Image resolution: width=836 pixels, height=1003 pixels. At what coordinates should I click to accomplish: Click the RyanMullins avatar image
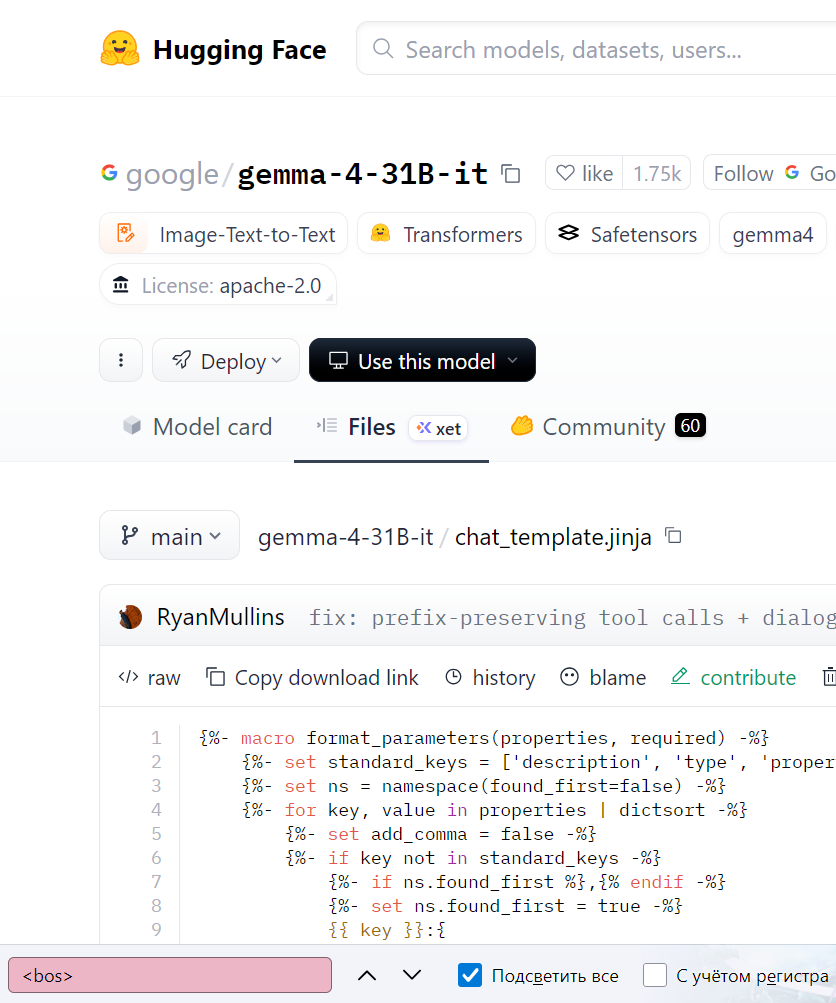click(130, 617)
